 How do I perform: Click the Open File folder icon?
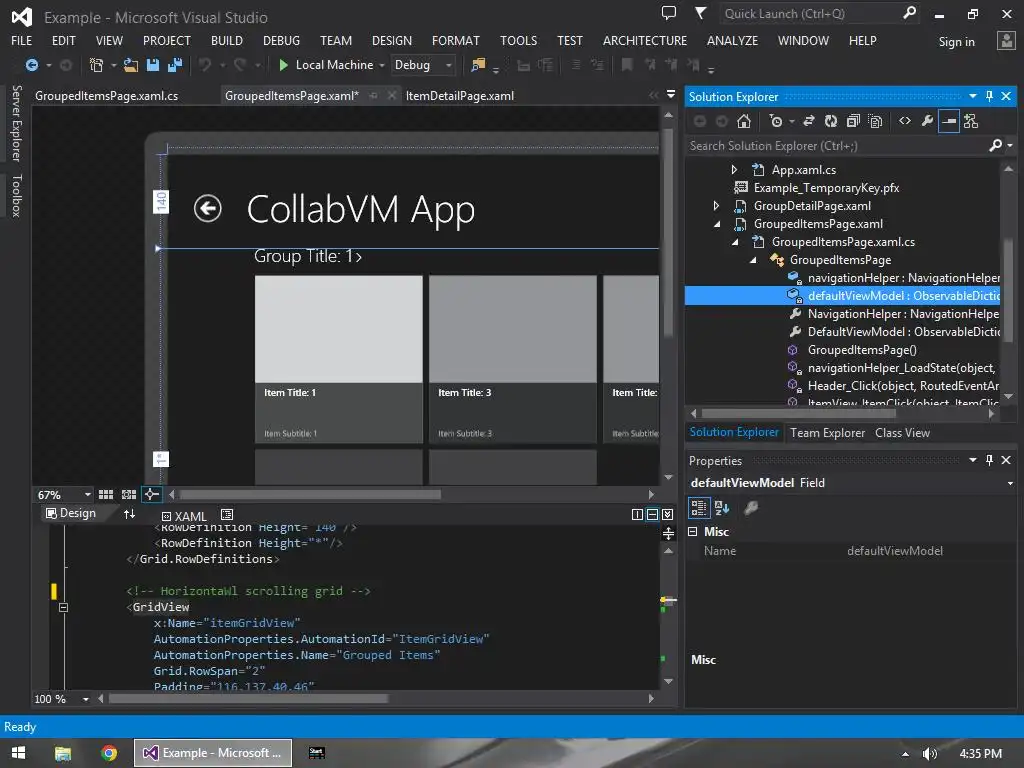(131, 65)
